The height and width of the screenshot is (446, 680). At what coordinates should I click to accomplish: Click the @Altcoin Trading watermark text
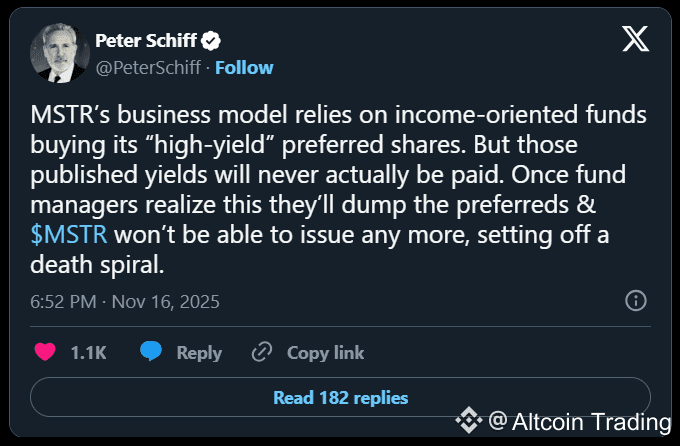(x=579, y=423)
